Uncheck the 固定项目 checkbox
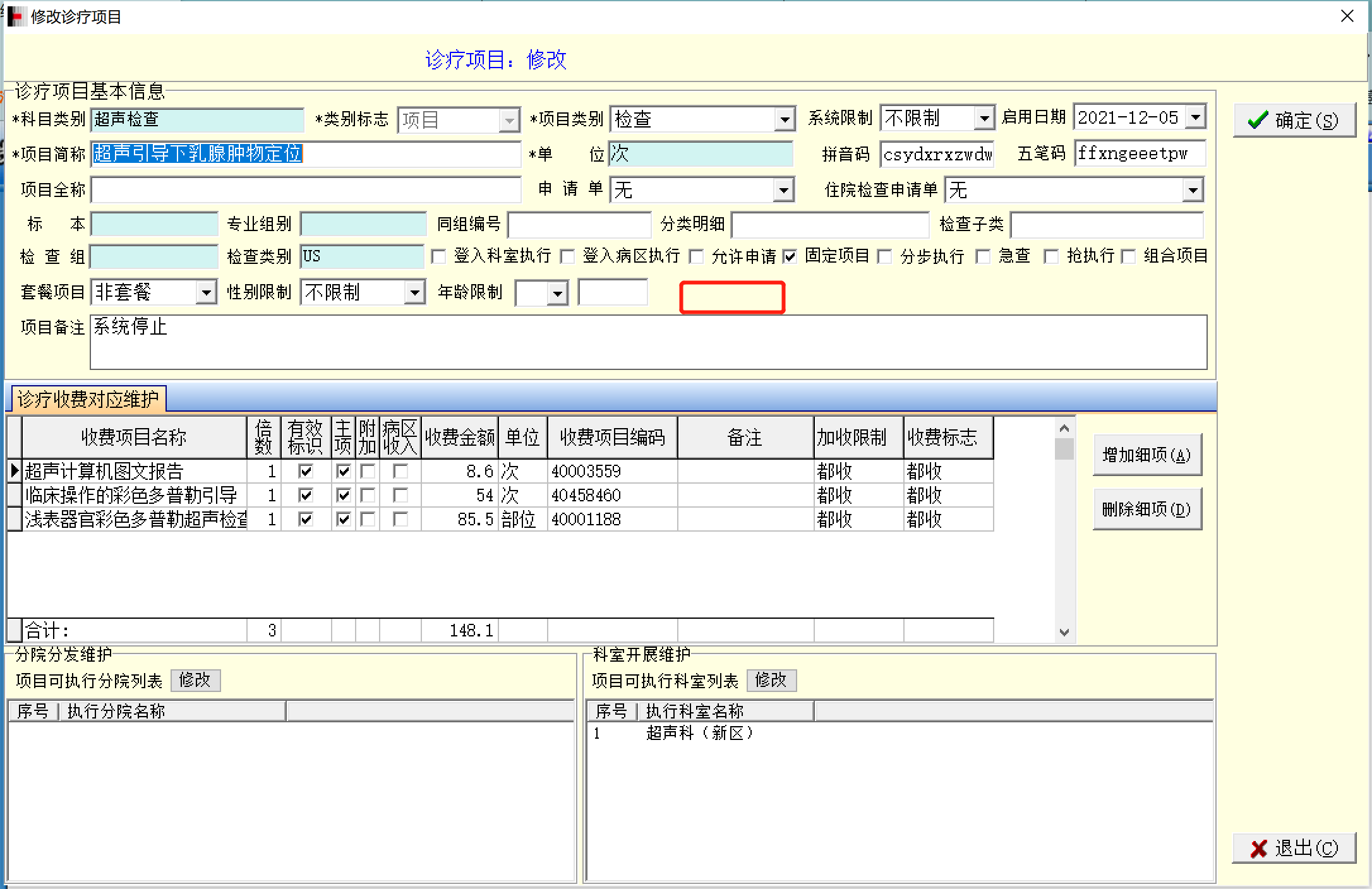This screenshot has width=1372, height=889. coord(790,256)
